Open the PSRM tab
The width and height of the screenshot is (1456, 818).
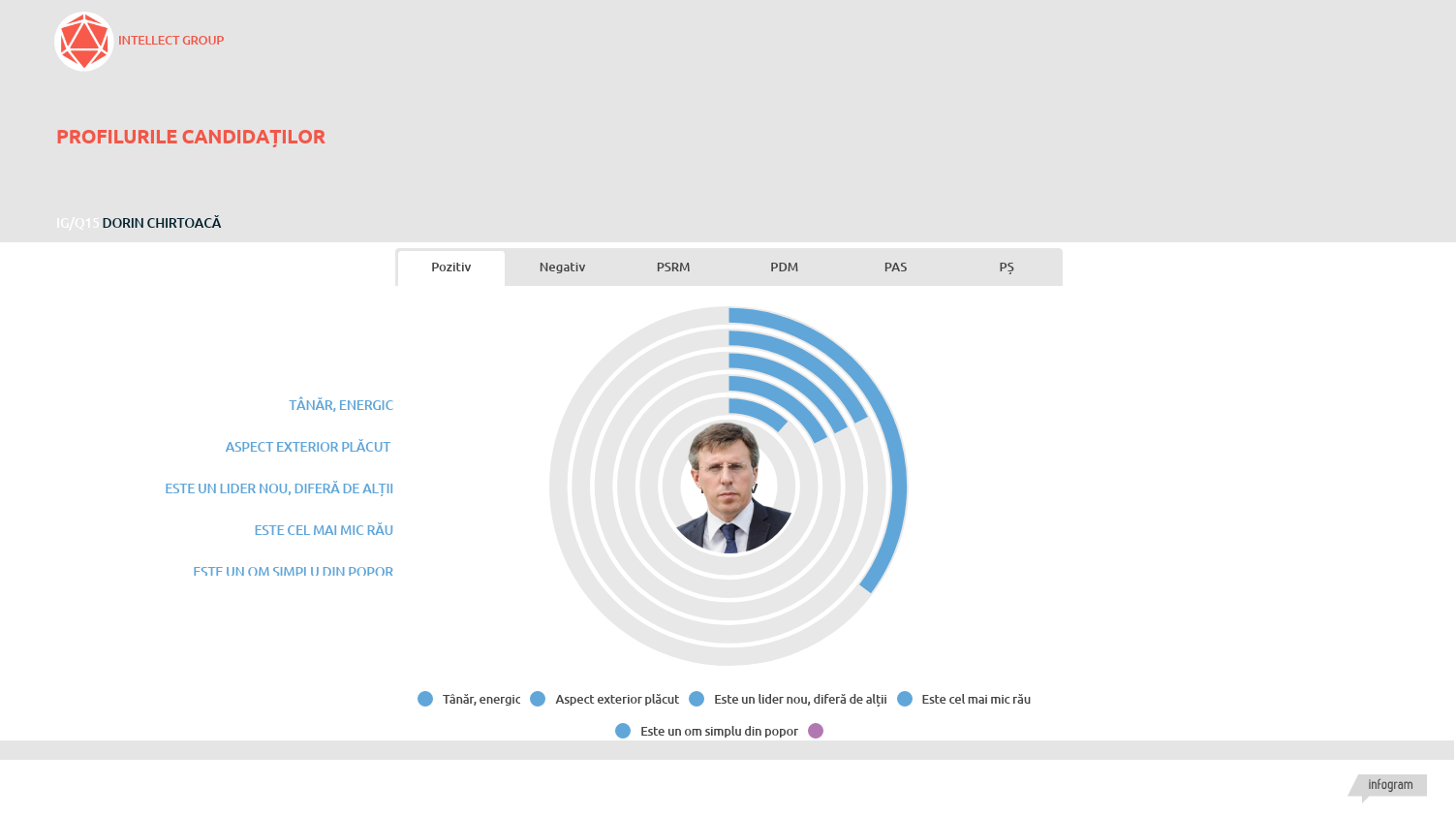pos(673,267)
